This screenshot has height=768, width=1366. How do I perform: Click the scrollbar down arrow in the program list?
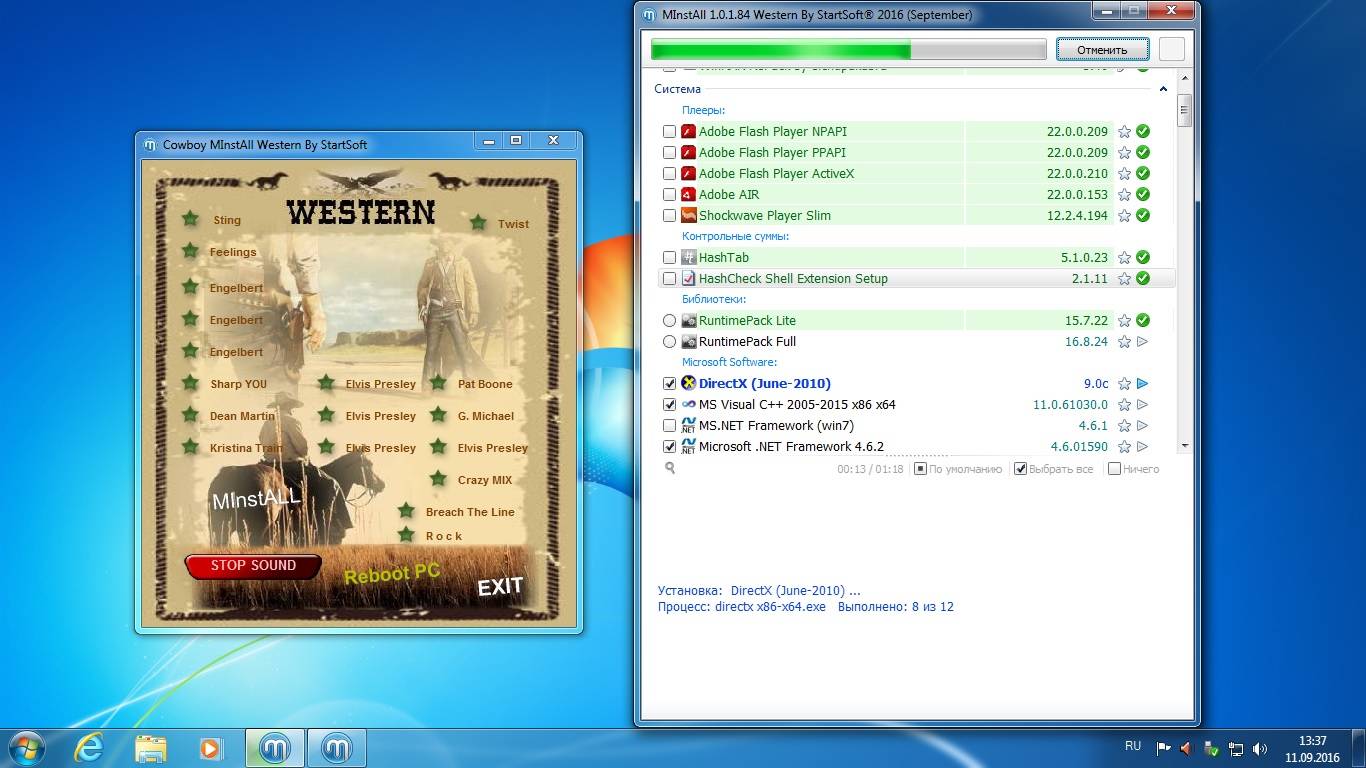[x=1184, y=446]
